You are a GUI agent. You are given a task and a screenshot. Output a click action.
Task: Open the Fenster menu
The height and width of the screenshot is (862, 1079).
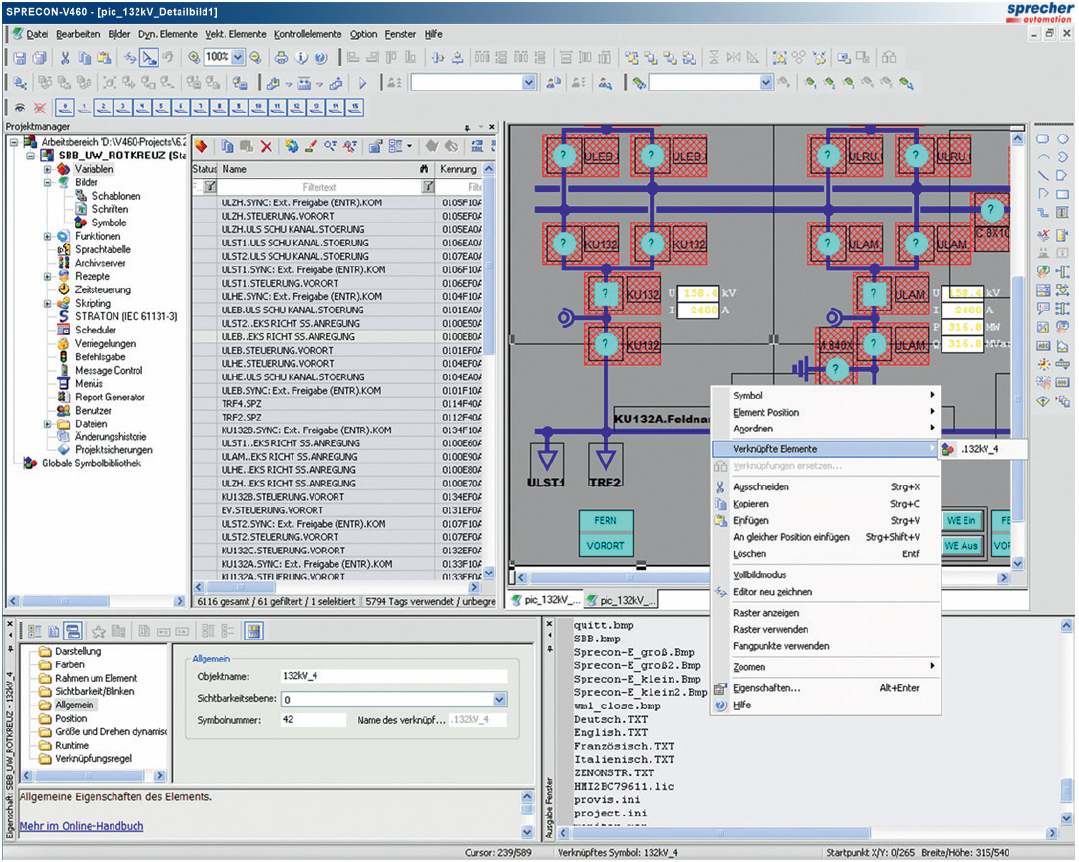(x=400, y=34)
